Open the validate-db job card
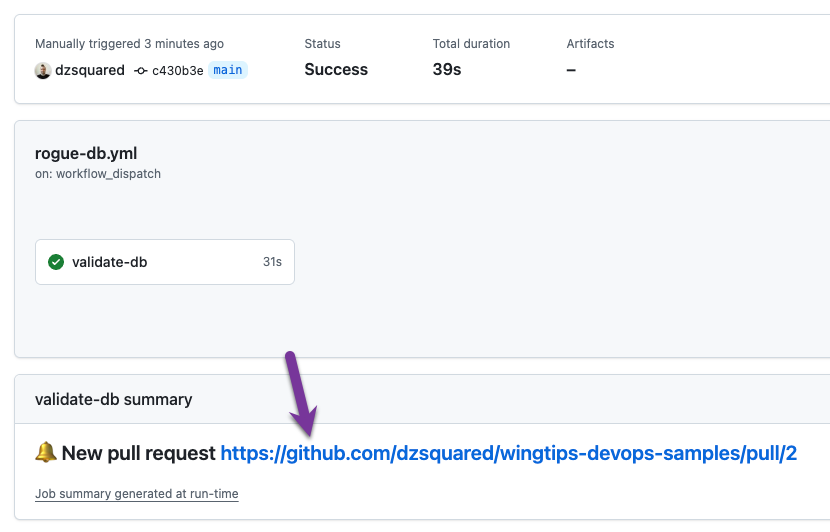830x532 pixels. (165, 262)
